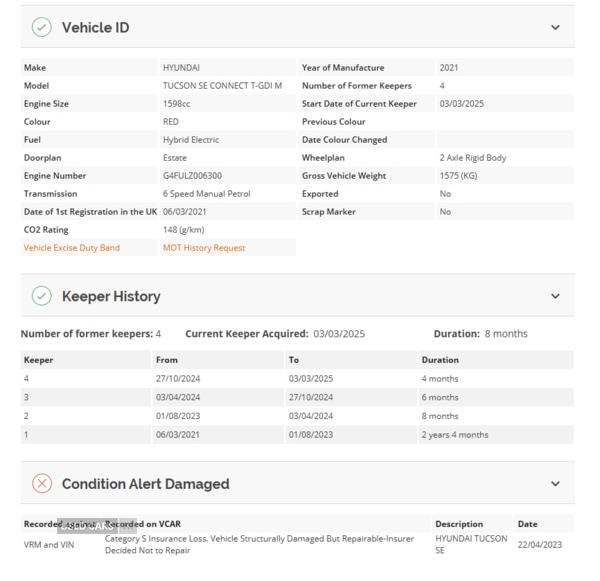The height and width of the screenshot is (581, 600).
Task: Click the To column header in keeper table
Action: click(x=294, y=360)
